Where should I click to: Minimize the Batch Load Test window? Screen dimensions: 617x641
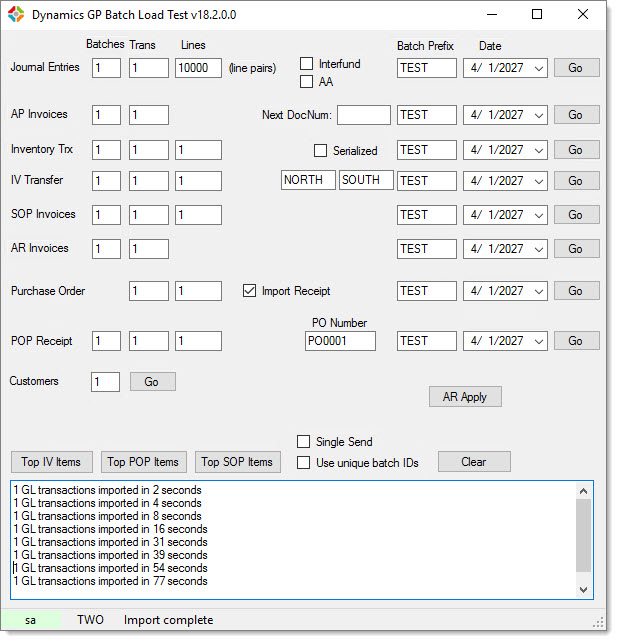[x=492, y=14]
